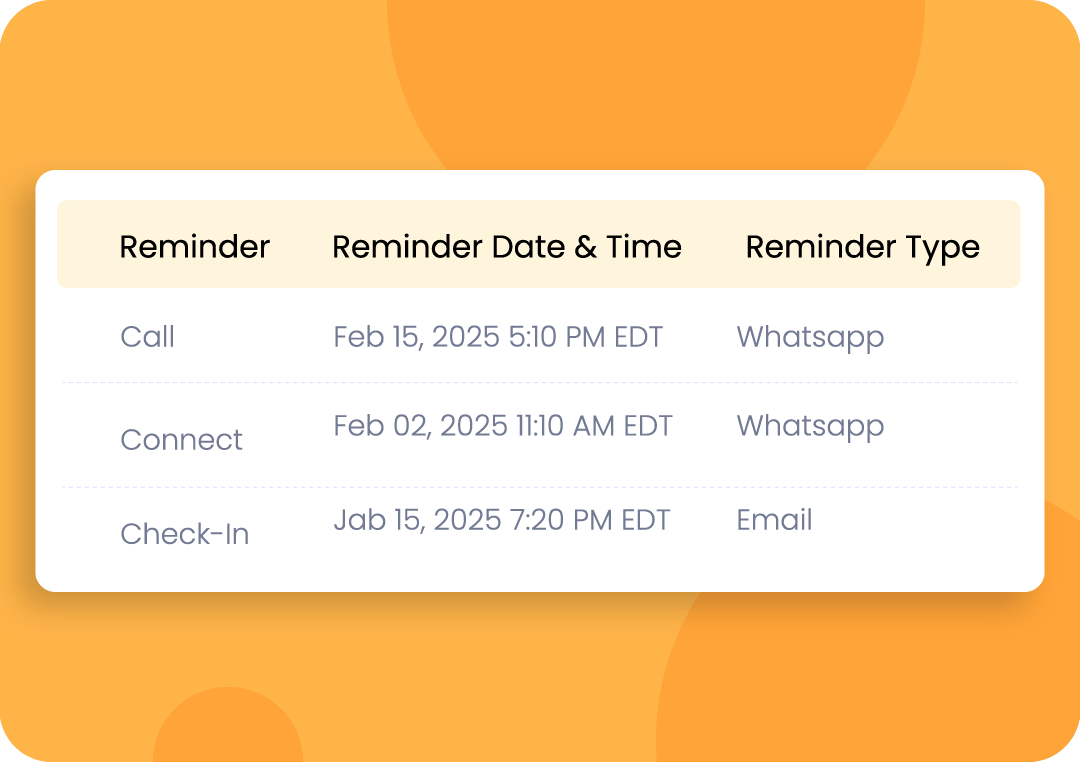Open the Check-In reminder entry
This screenshot has height=762, width=1080.
coord(185,534)
